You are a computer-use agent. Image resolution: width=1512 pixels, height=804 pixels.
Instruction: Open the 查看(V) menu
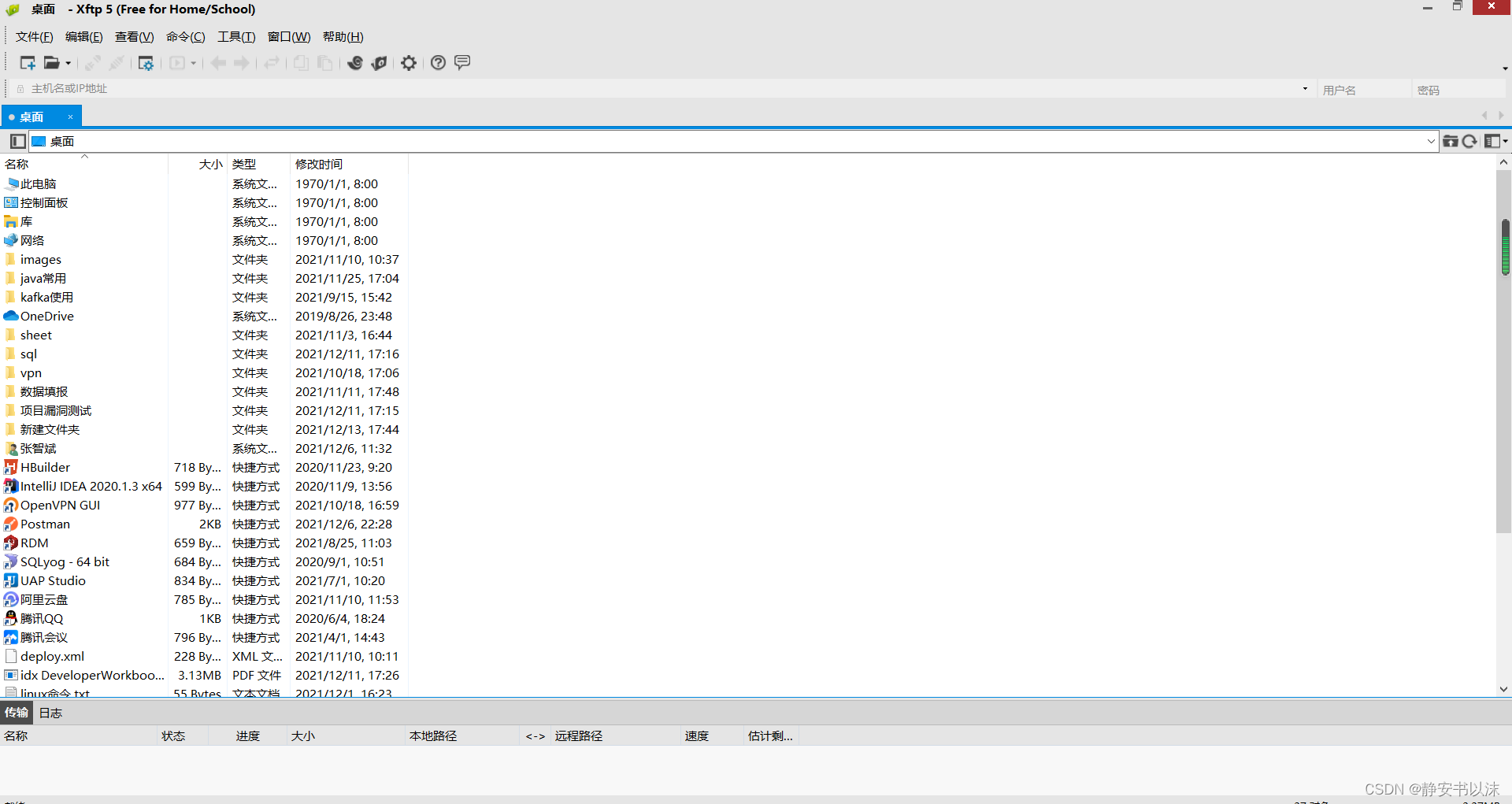coord(135,37)
